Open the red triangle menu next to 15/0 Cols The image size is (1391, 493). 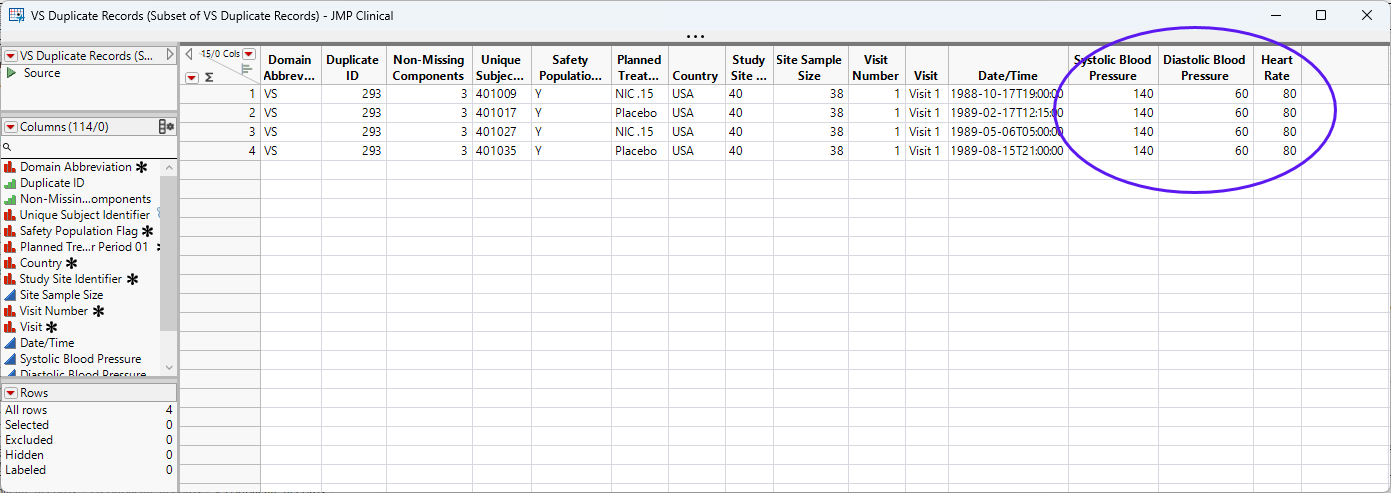[x=250, y=54]
